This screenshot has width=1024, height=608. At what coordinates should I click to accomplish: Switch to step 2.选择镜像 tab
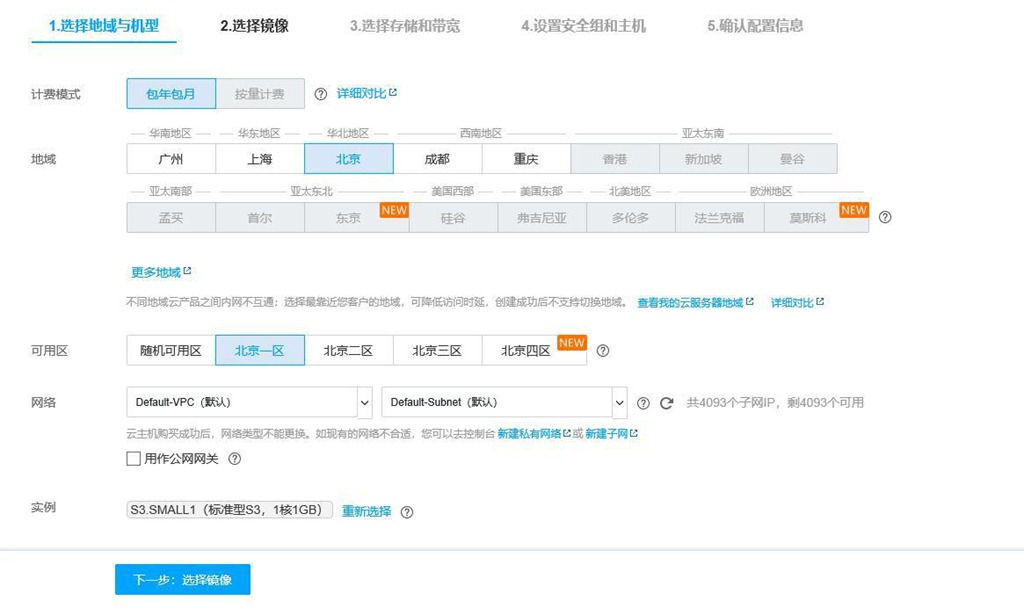[x=254, y=26]
